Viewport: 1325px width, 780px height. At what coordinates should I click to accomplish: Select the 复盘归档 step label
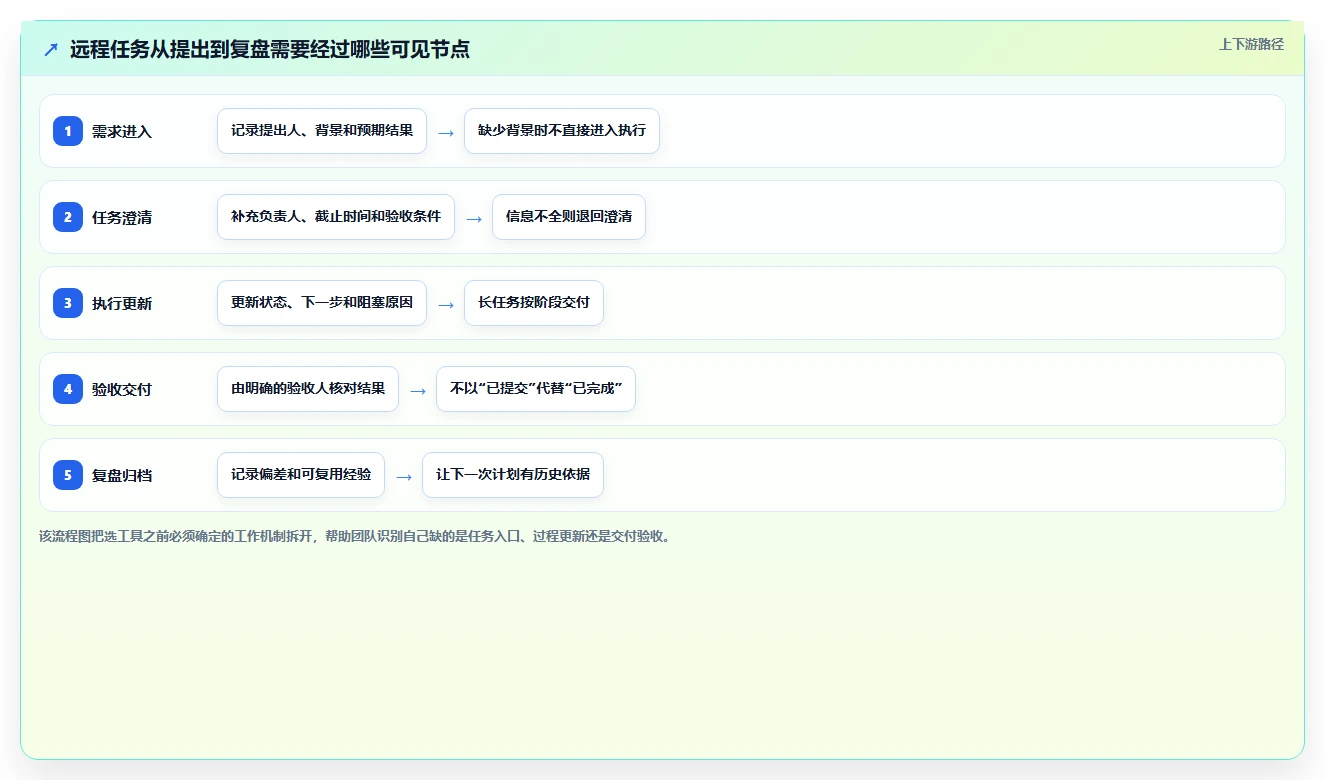point(122,475)
